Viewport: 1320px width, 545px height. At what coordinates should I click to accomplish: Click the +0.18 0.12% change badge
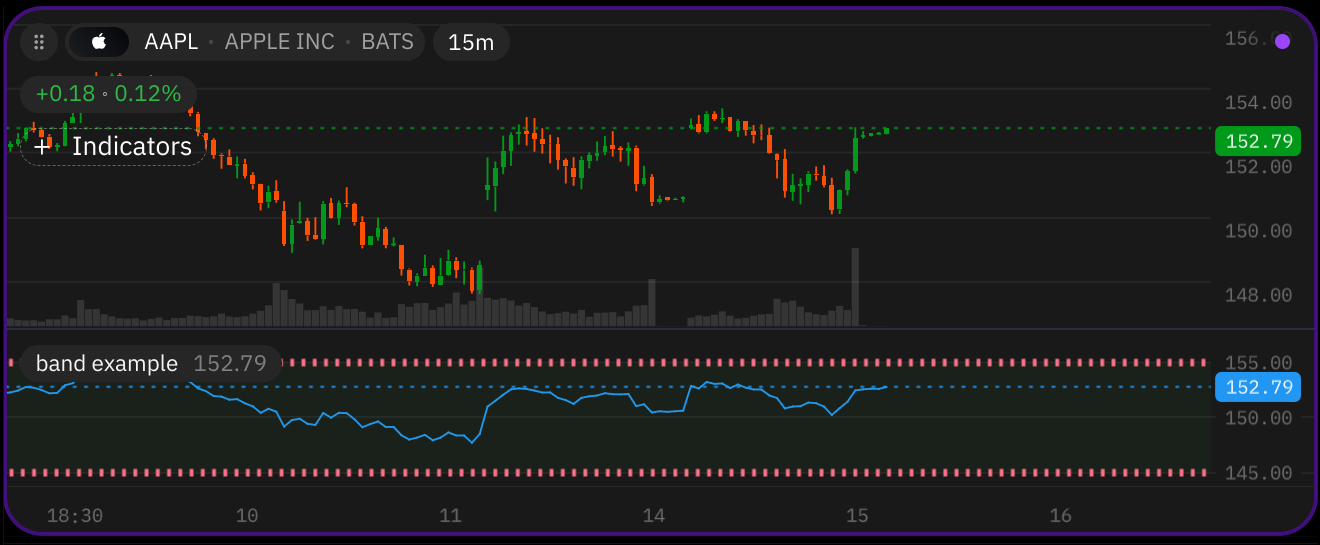coord(108,94)
